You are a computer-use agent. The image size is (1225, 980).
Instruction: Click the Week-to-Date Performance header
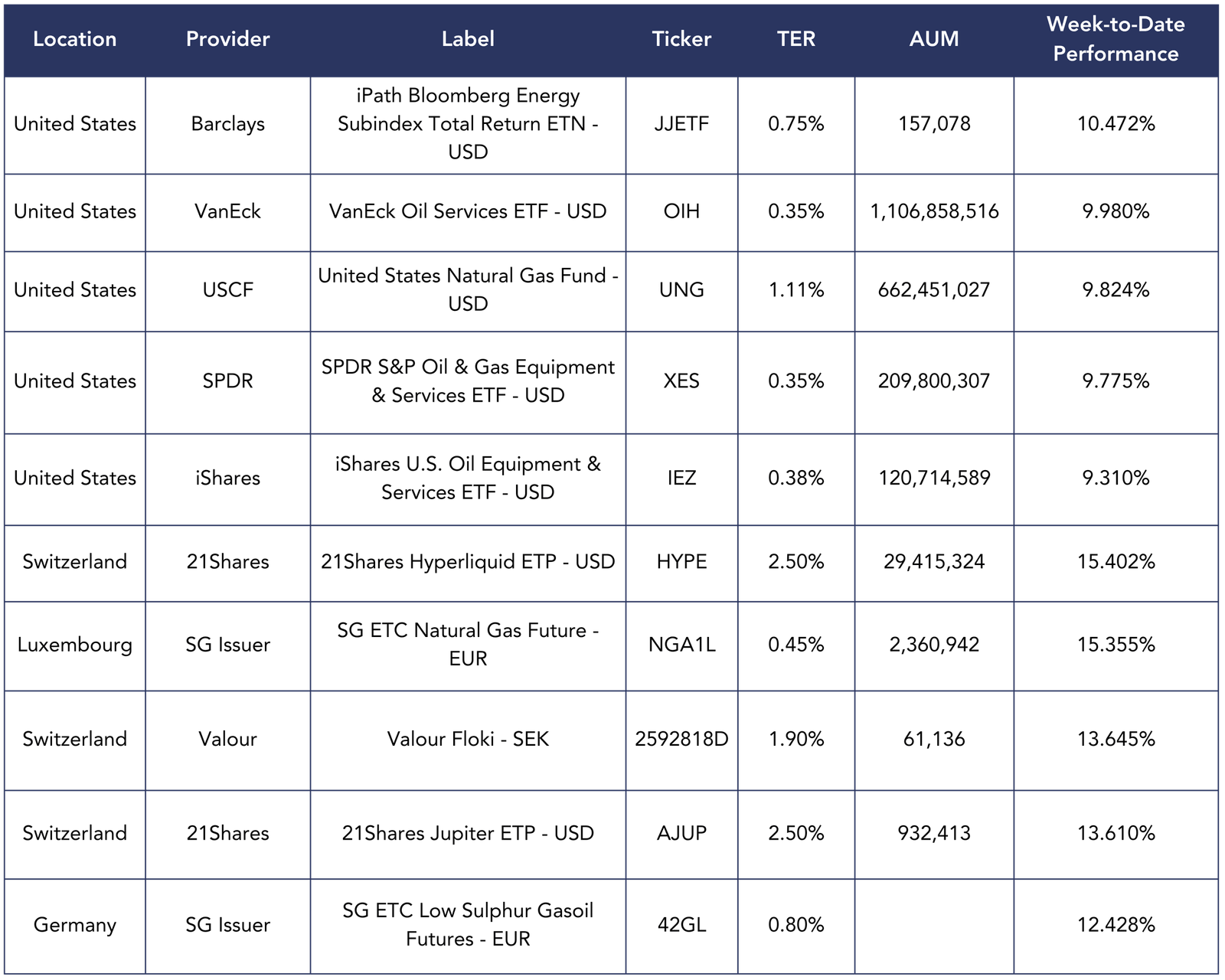tap(1116, 39)
